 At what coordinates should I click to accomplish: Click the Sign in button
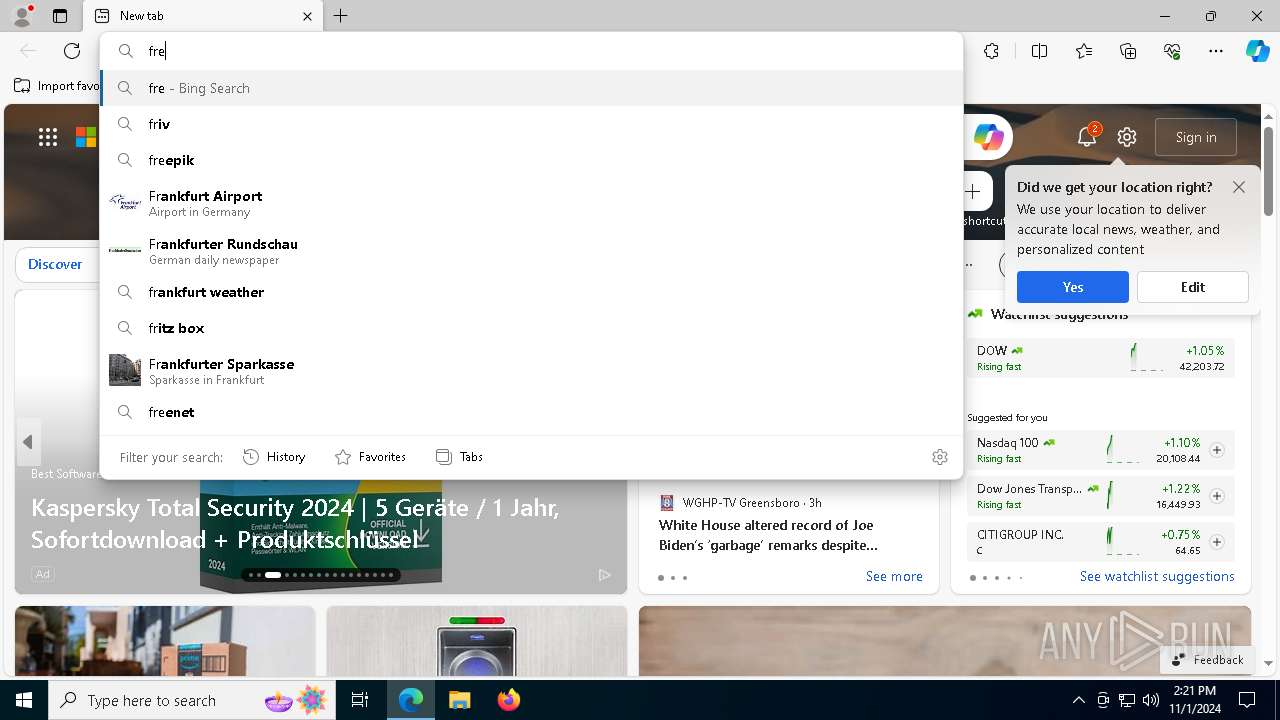tap(1196, 137)
